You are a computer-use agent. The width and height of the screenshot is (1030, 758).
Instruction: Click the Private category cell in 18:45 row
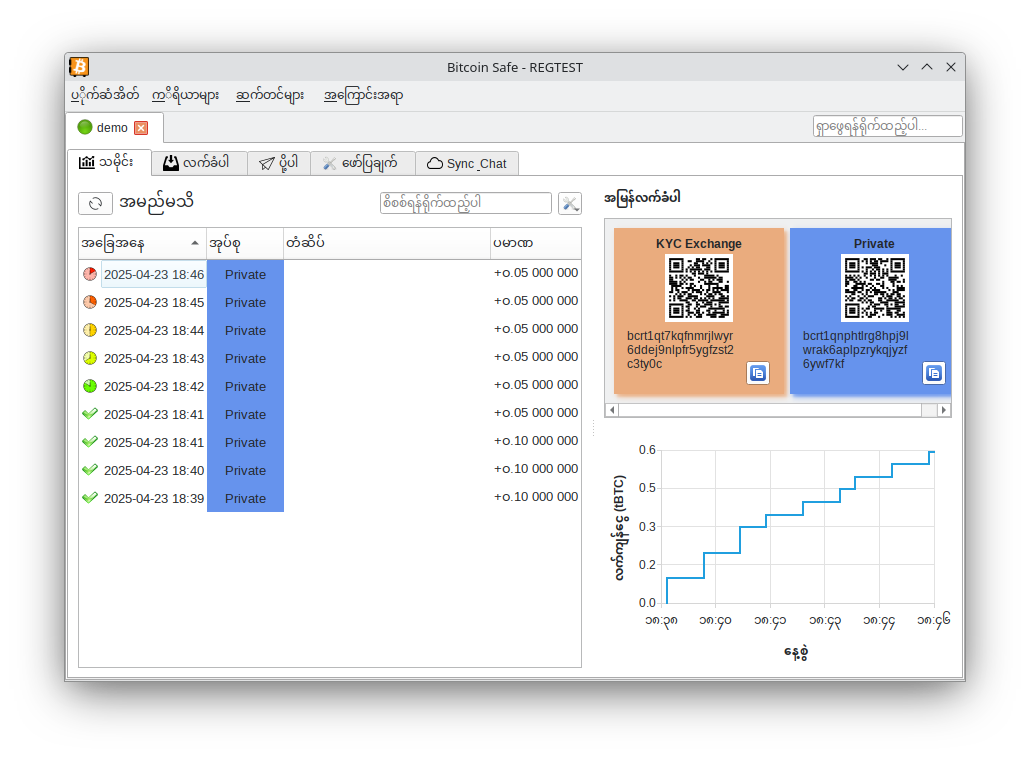point(245,302)
